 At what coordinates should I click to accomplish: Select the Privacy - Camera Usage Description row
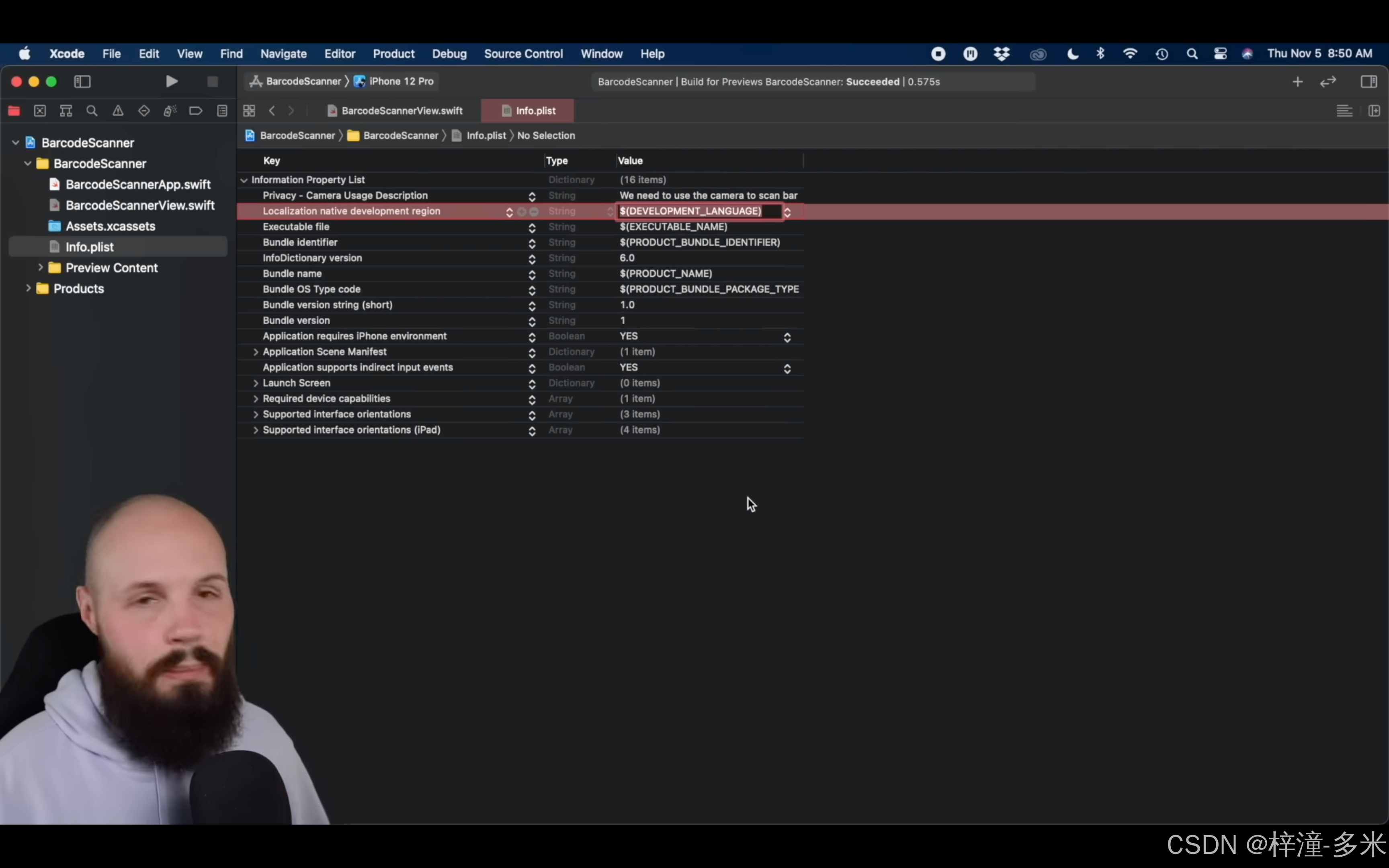coord(520,196)
